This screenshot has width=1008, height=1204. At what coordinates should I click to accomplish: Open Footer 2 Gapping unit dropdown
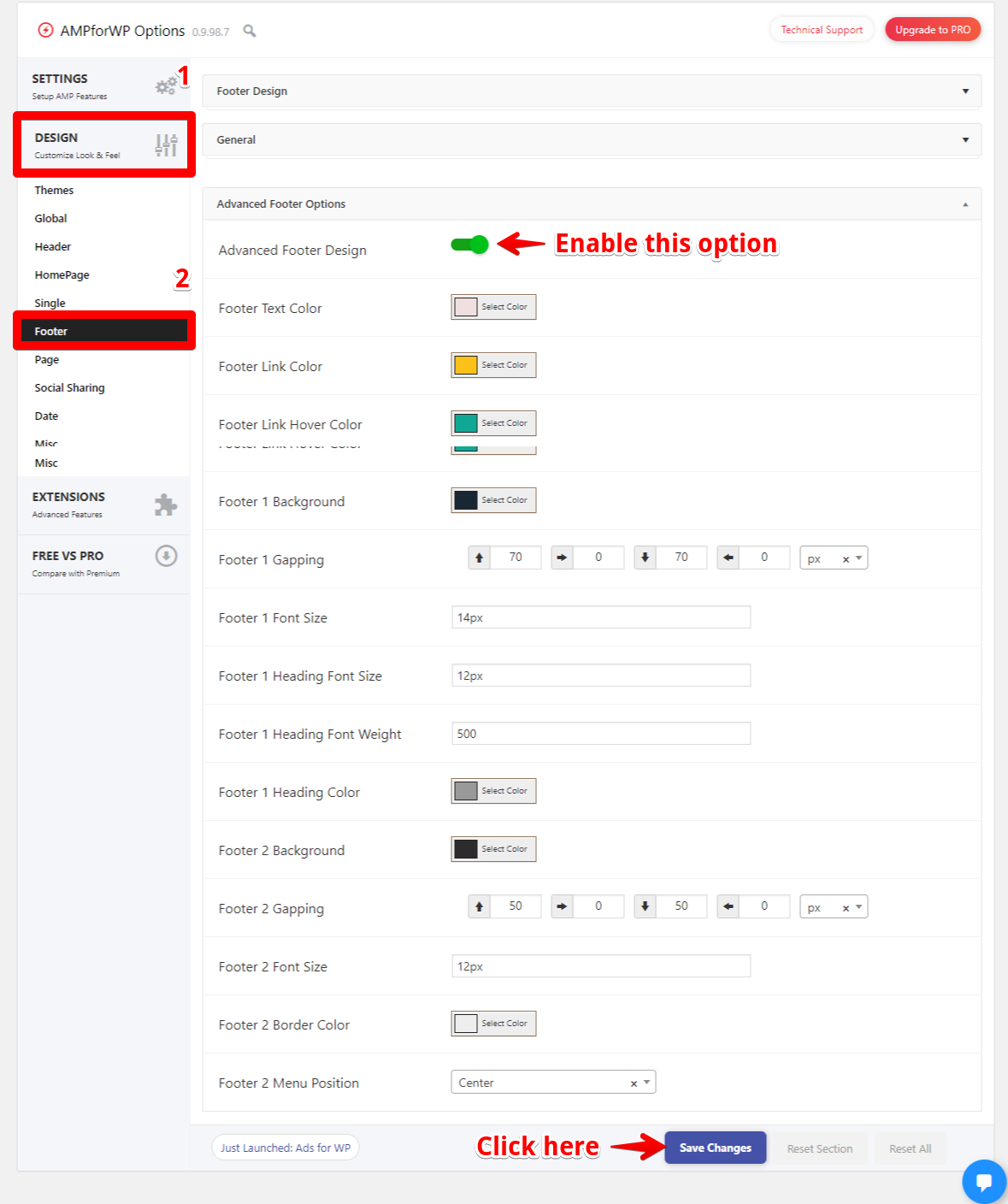click(x=858, y=907)
